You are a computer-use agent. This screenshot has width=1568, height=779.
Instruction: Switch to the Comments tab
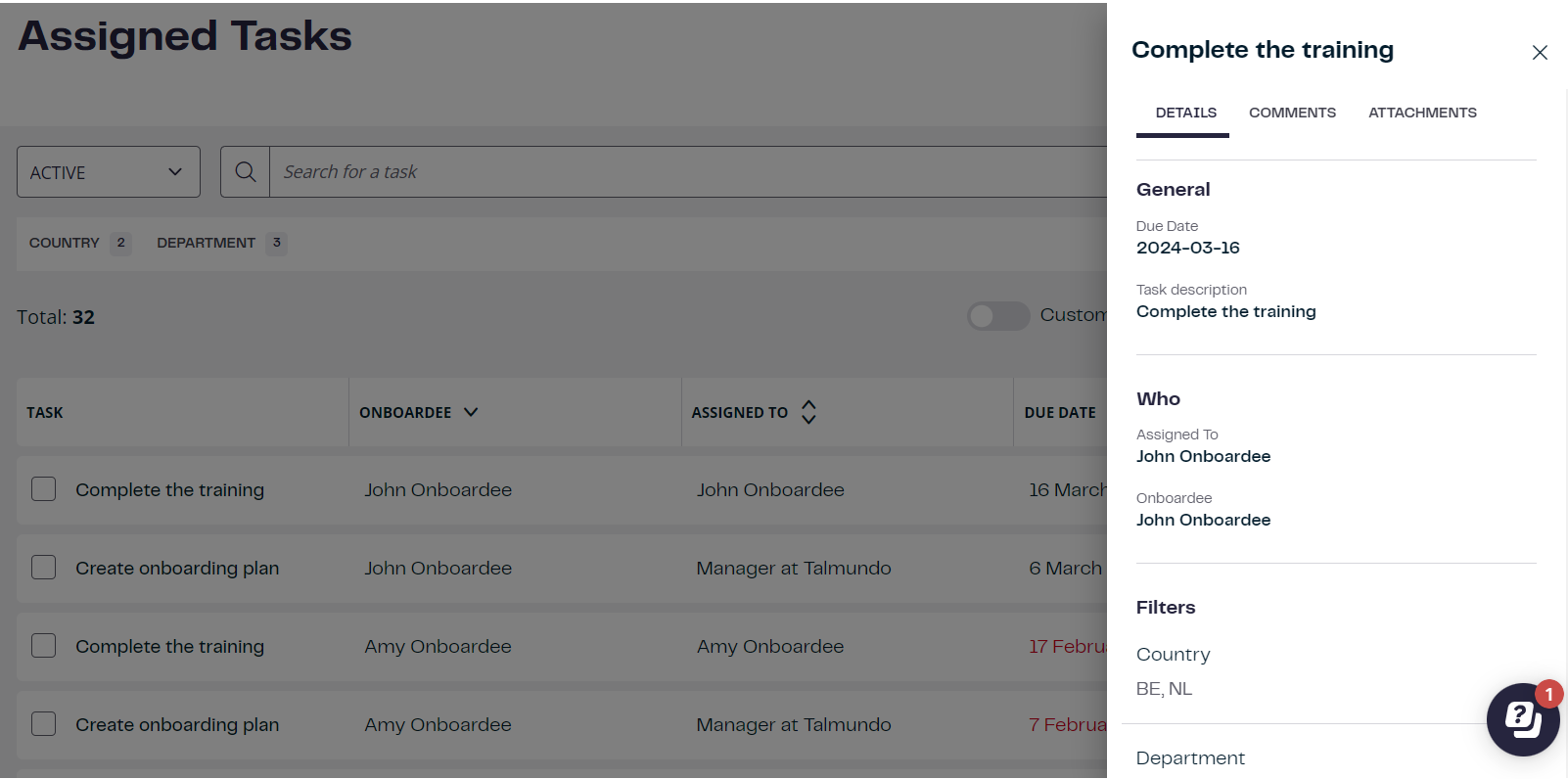tap(1292, 113)
